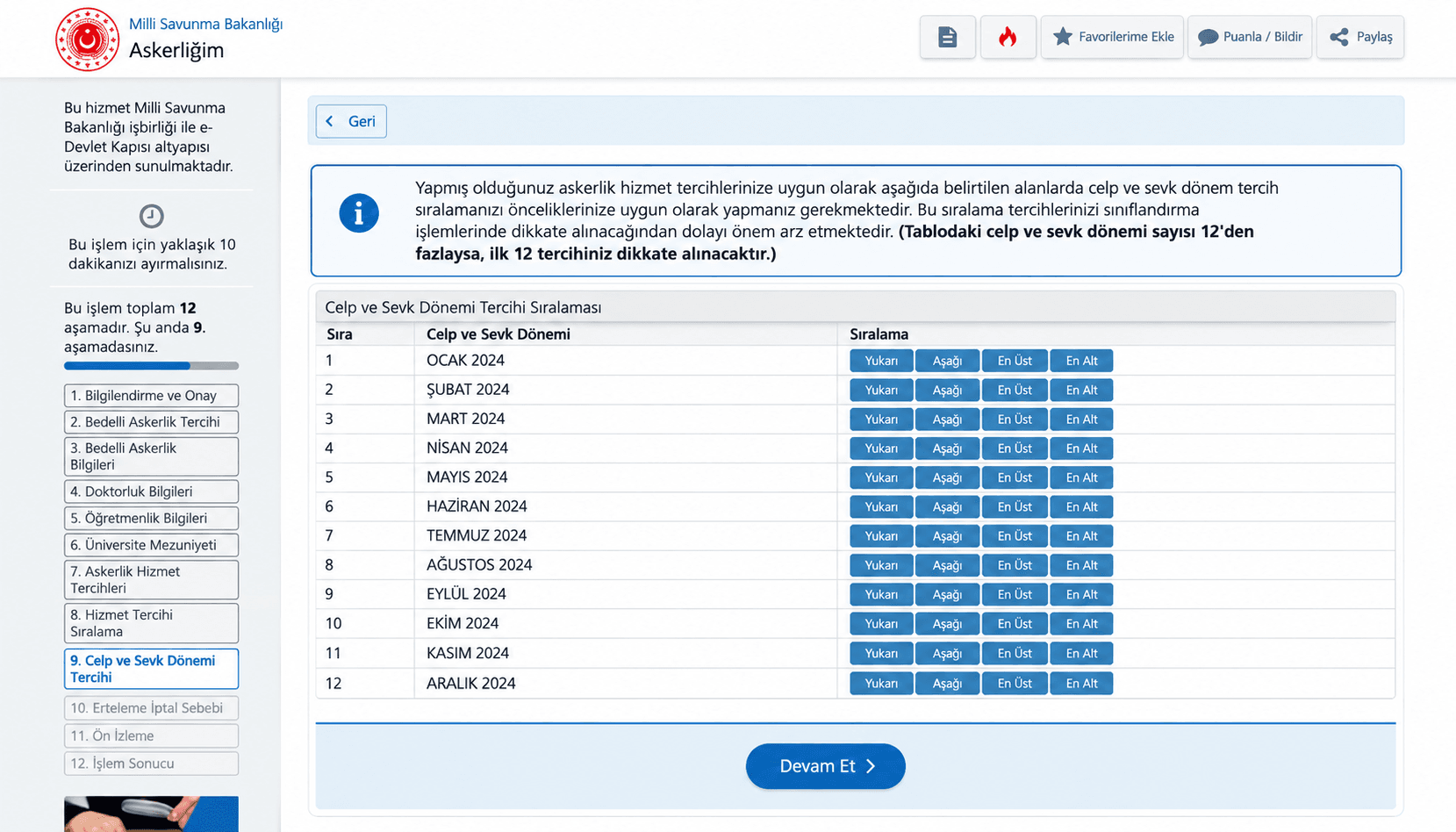Move NİSAN 2024 down with Aşağı
This screenshot has height=832, width=1456.
pos(947,448)
